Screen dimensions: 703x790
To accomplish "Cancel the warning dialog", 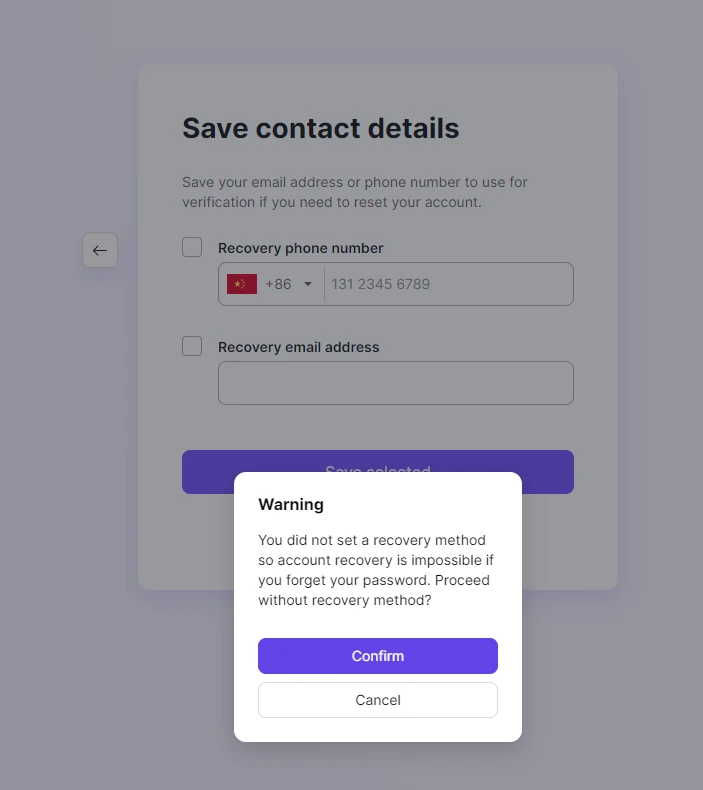I will pyautogui.click(x=378, y=700).
